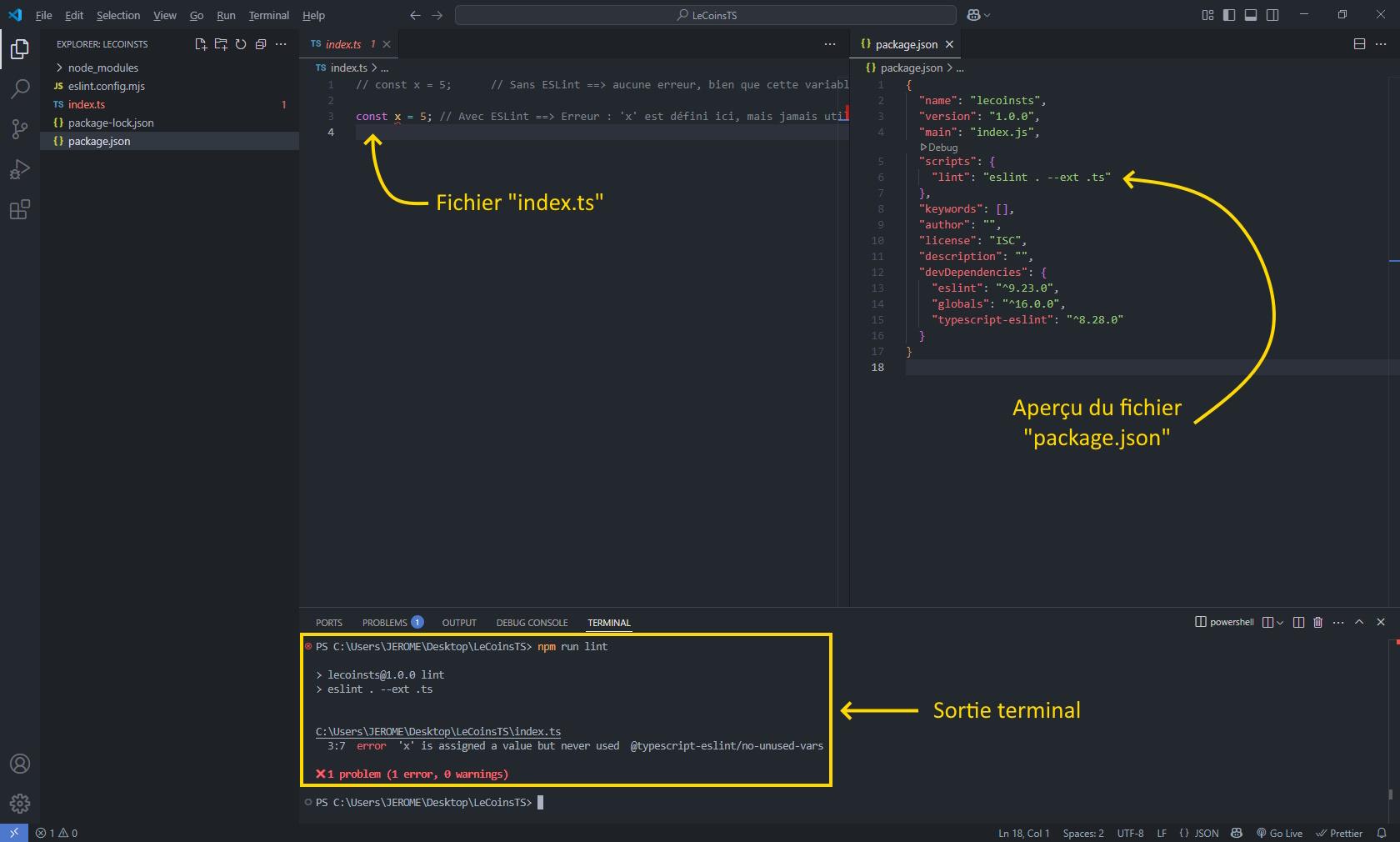Open the Explorer view in activity bar
Viewport: 1400px width, 842px height.
(20, 49)
